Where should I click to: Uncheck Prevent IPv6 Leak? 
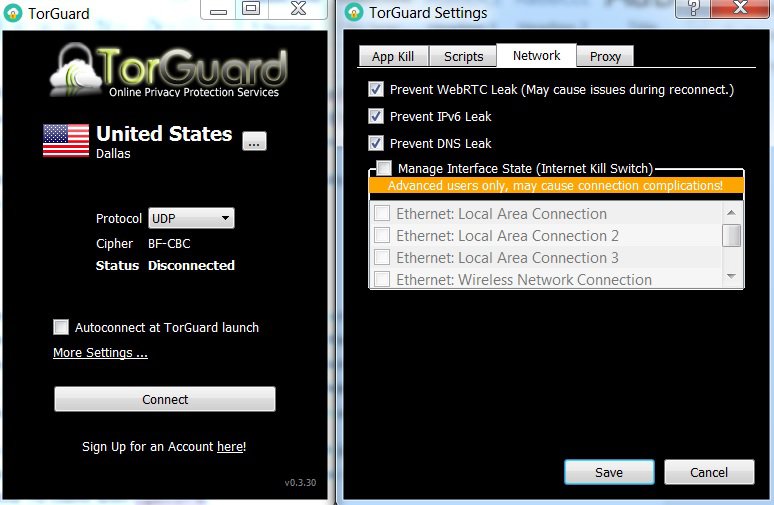coord(376,117)
